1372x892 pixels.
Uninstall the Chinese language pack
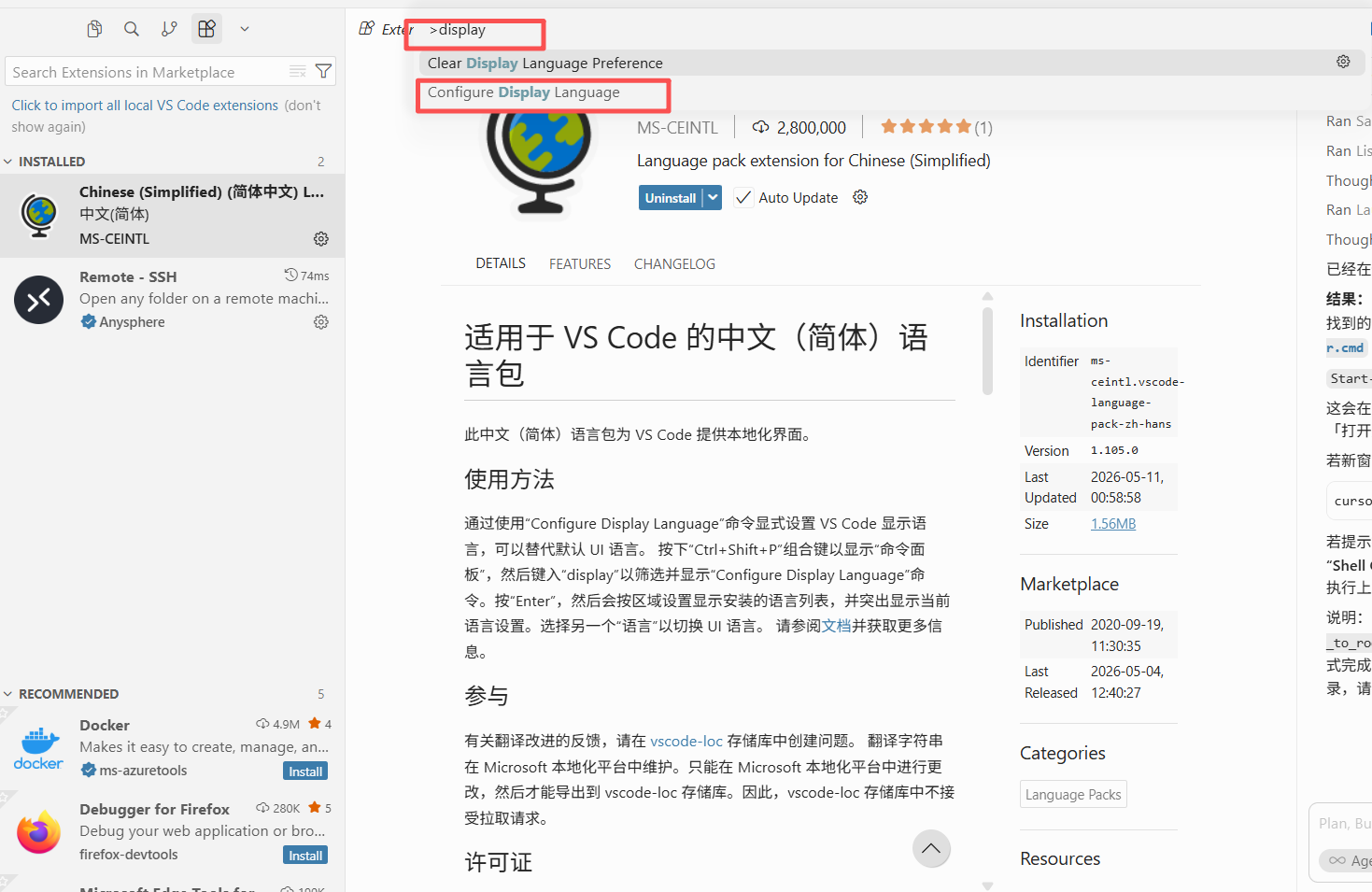671,198
